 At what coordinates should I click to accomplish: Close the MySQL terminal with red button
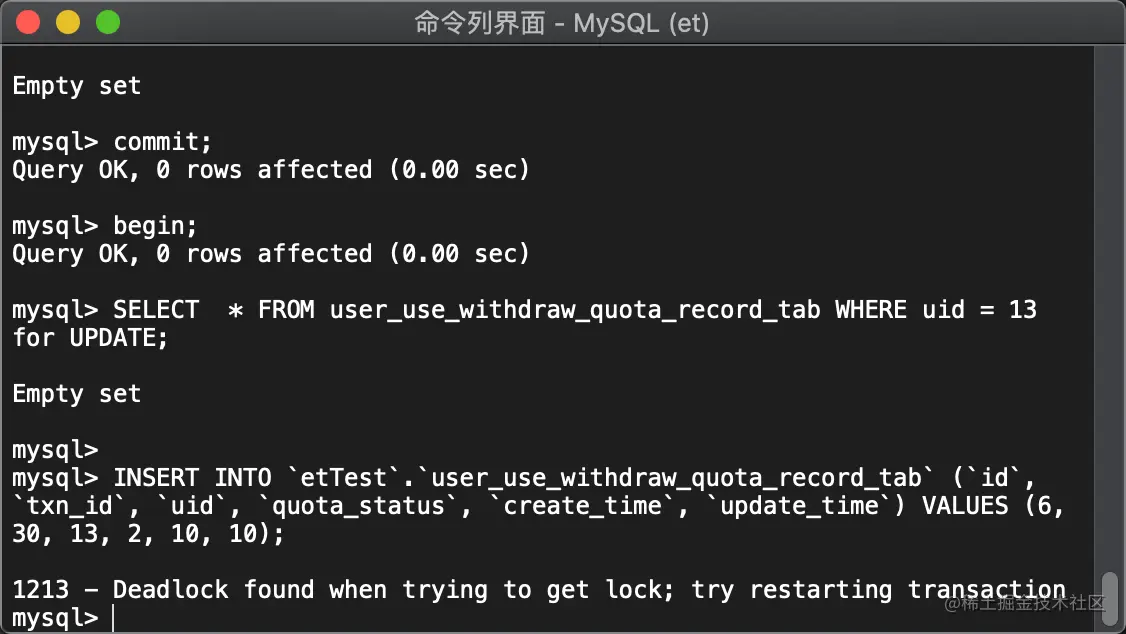pos(28,22)
